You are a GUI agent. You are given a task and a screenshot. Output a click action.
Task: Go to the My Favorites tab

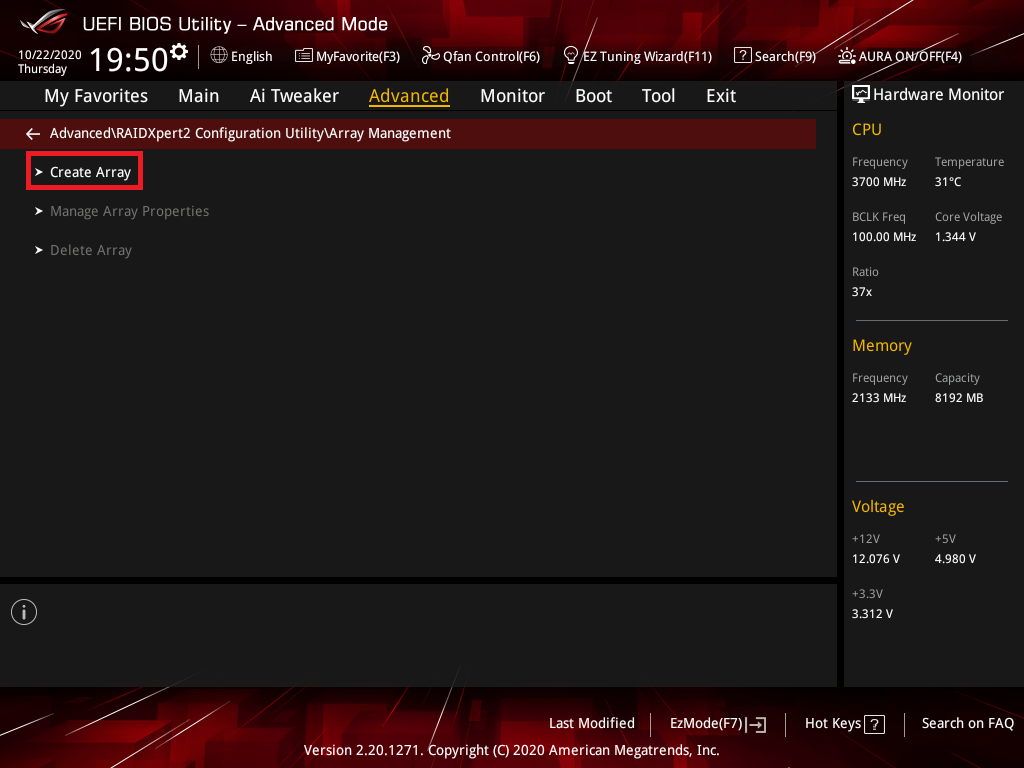coord(96,96)
